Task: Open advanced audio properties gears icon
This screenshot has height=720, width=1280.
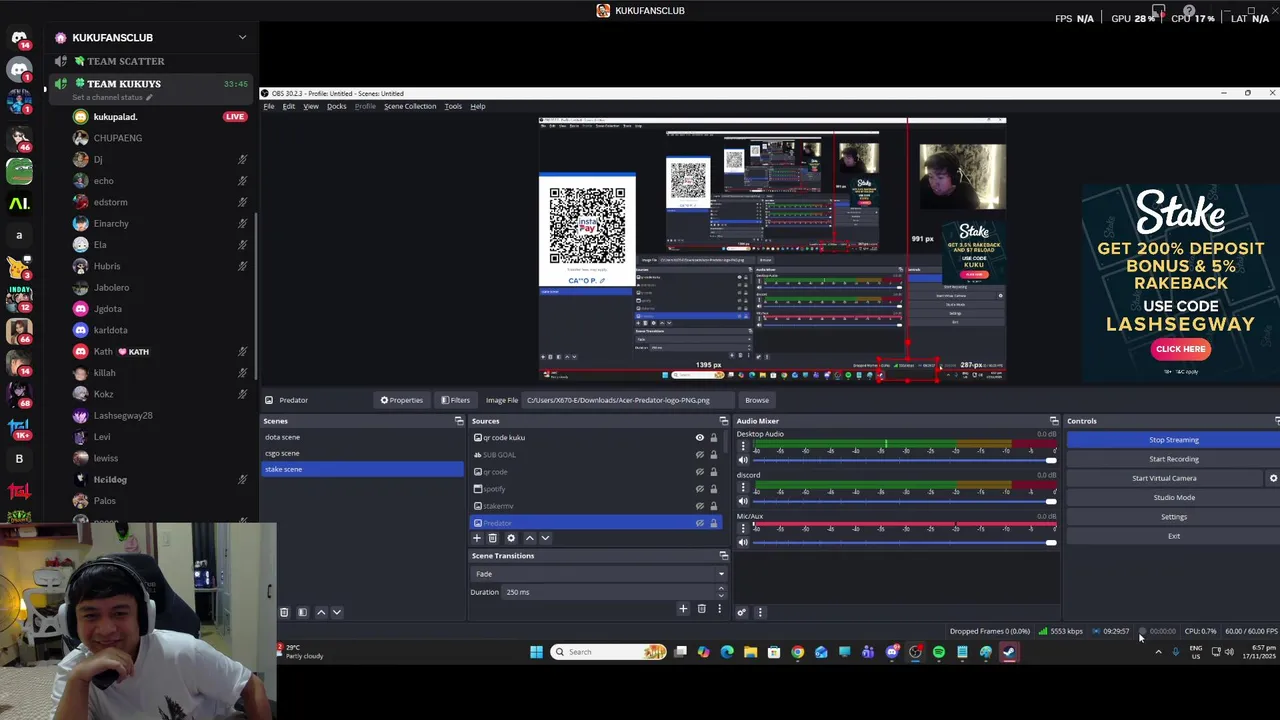Action: click(741, 612)
